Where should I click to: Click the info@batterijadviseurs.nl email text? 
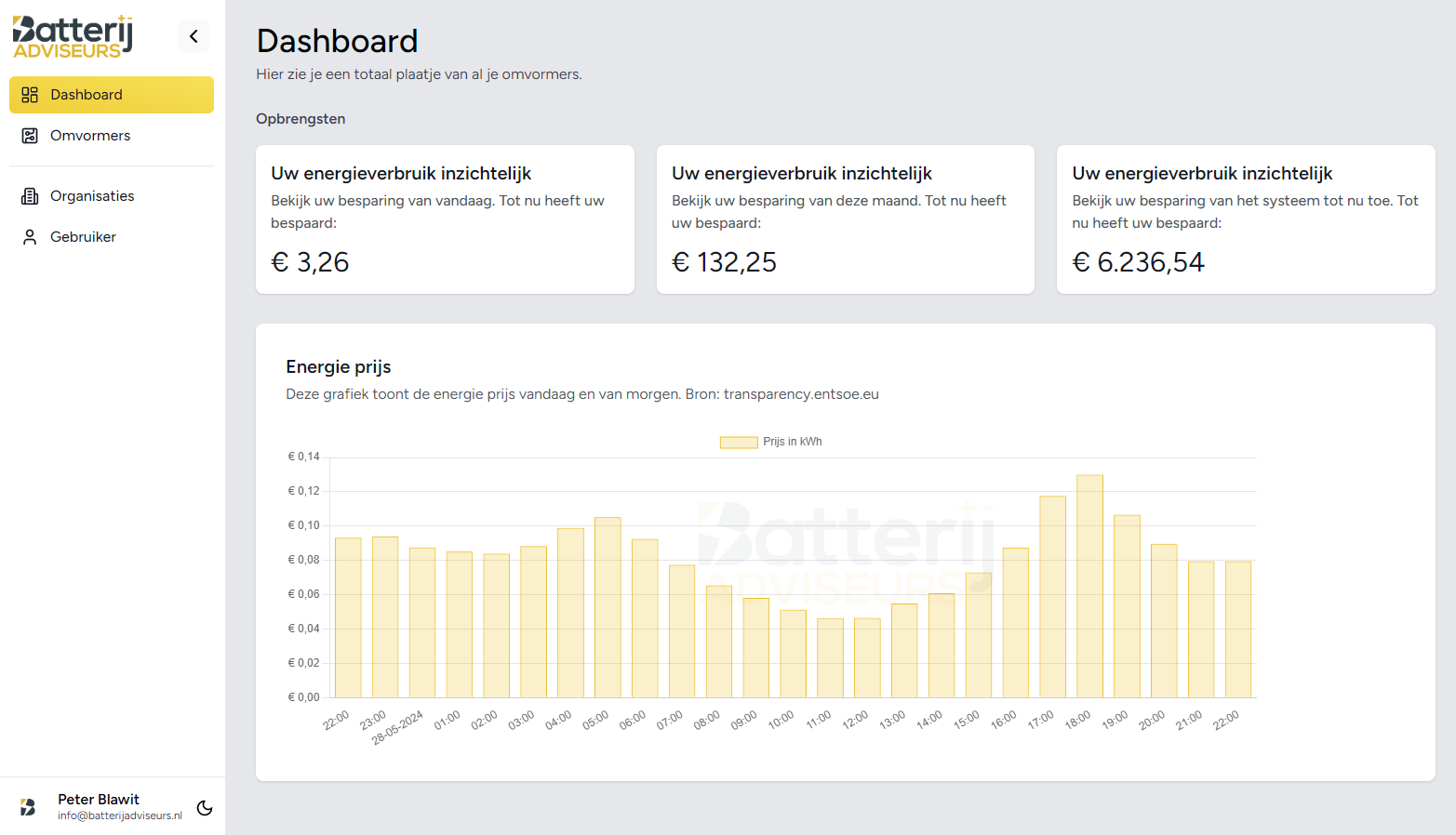pos(120,815)
